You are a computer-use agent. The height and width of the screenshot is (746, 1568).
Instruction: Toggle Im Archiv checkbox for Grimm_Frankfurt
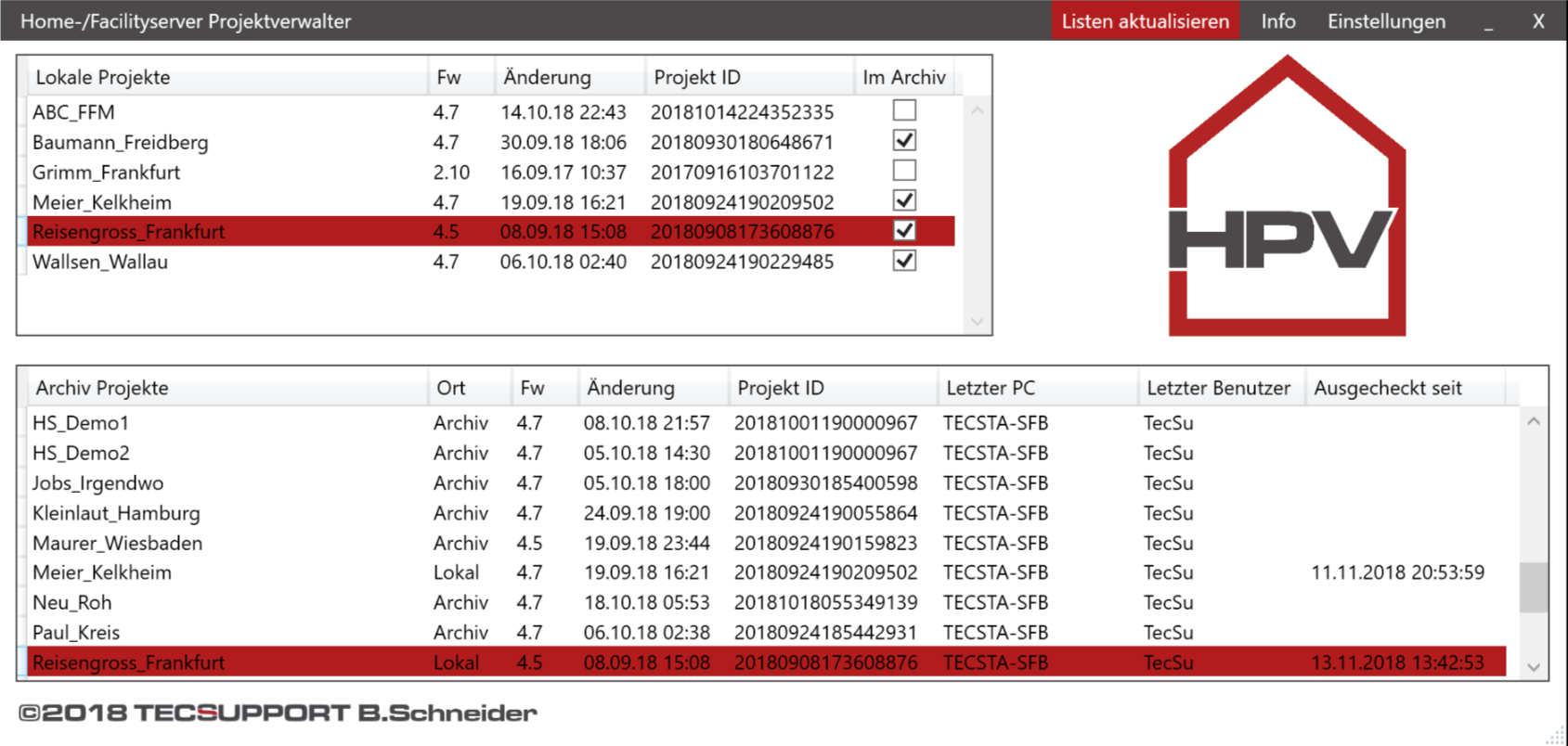[x=904, y=171]
